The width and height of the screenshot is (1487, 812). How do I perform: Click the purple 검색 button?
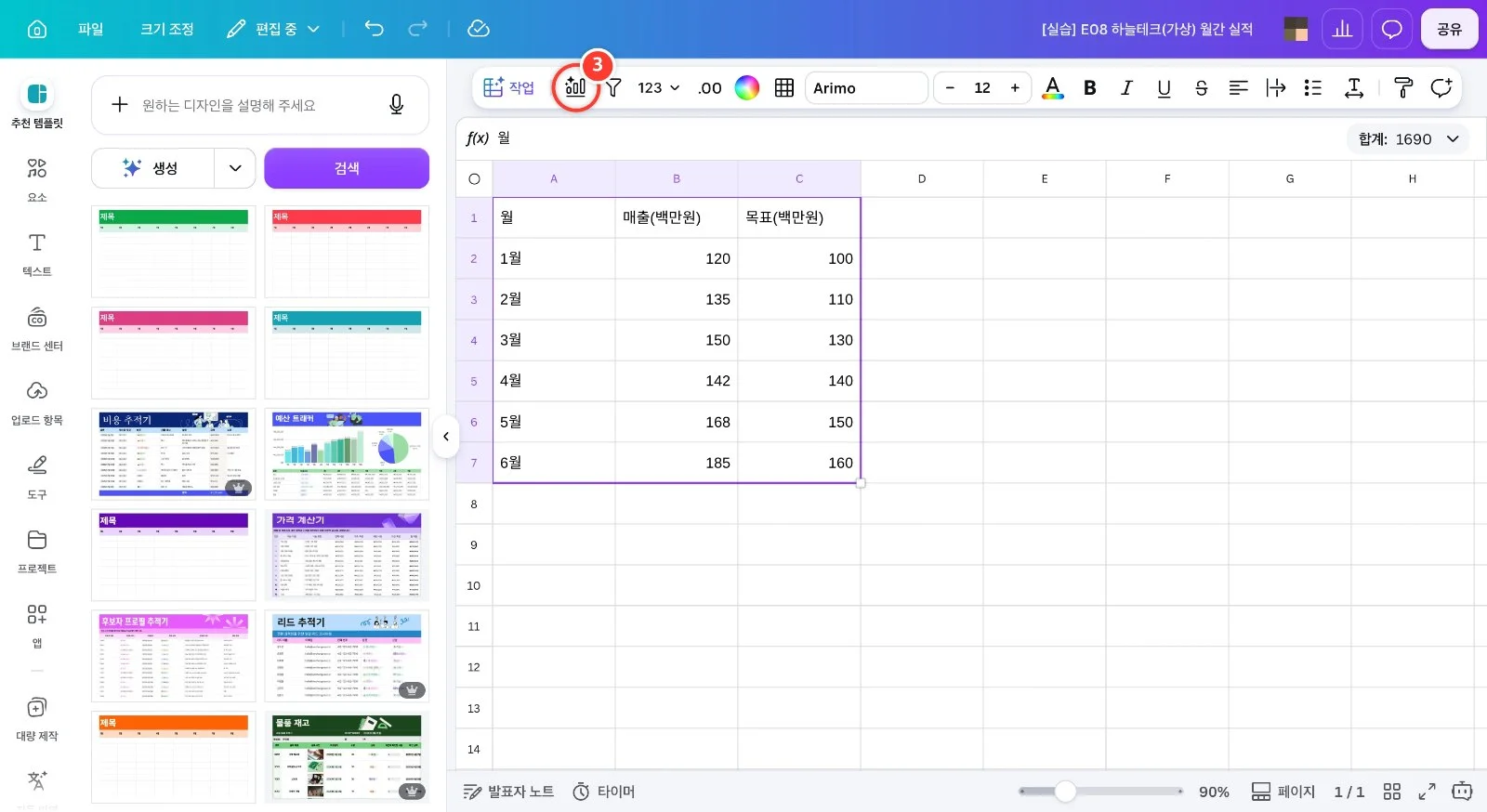click(x=347, y=168)
